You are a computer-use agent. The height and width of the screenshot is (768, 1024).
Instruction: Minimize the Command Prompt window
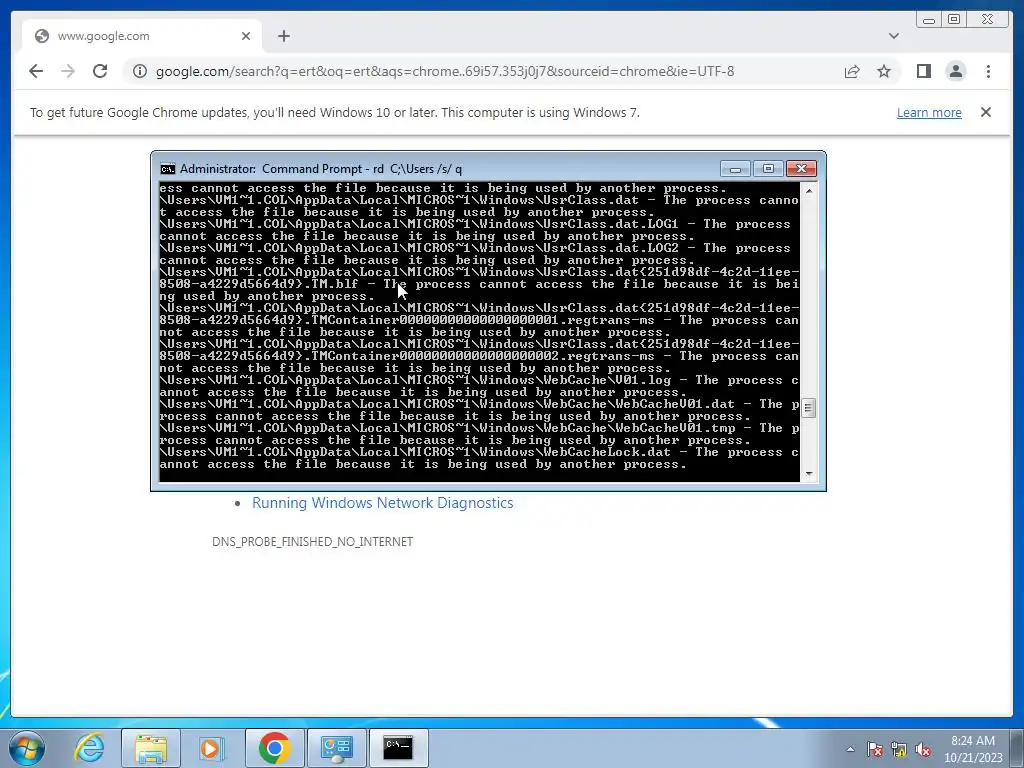[x=735, y=169]
